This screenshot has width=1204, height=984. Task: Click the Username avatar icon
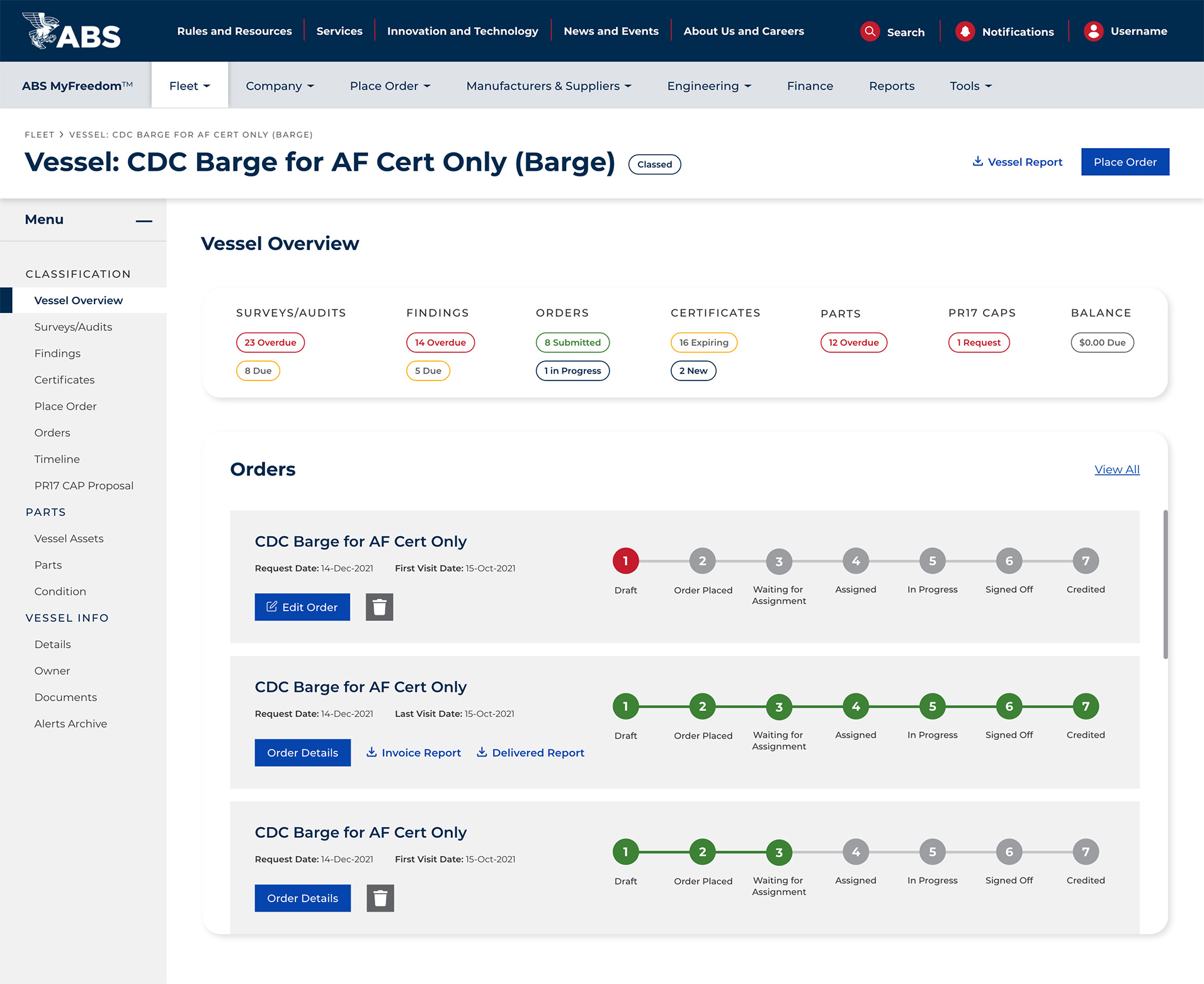click(x=1094, y=31)
